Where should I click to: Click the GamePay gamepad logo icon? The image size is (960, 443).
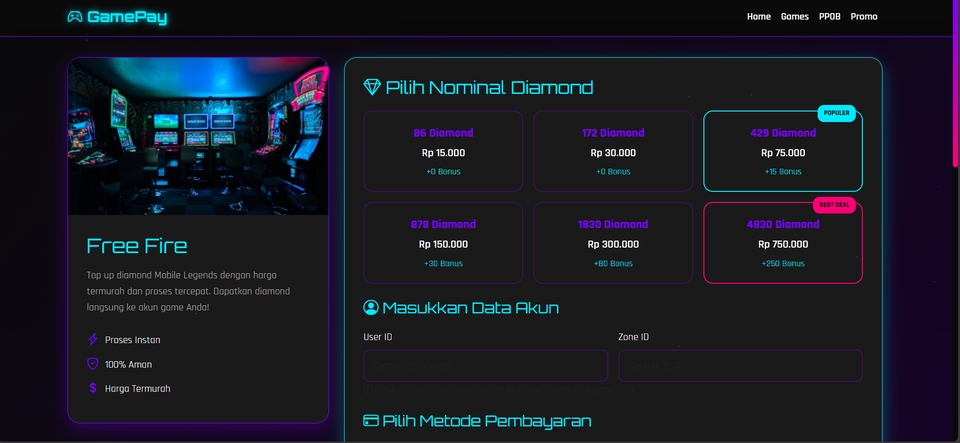[75, 17]
